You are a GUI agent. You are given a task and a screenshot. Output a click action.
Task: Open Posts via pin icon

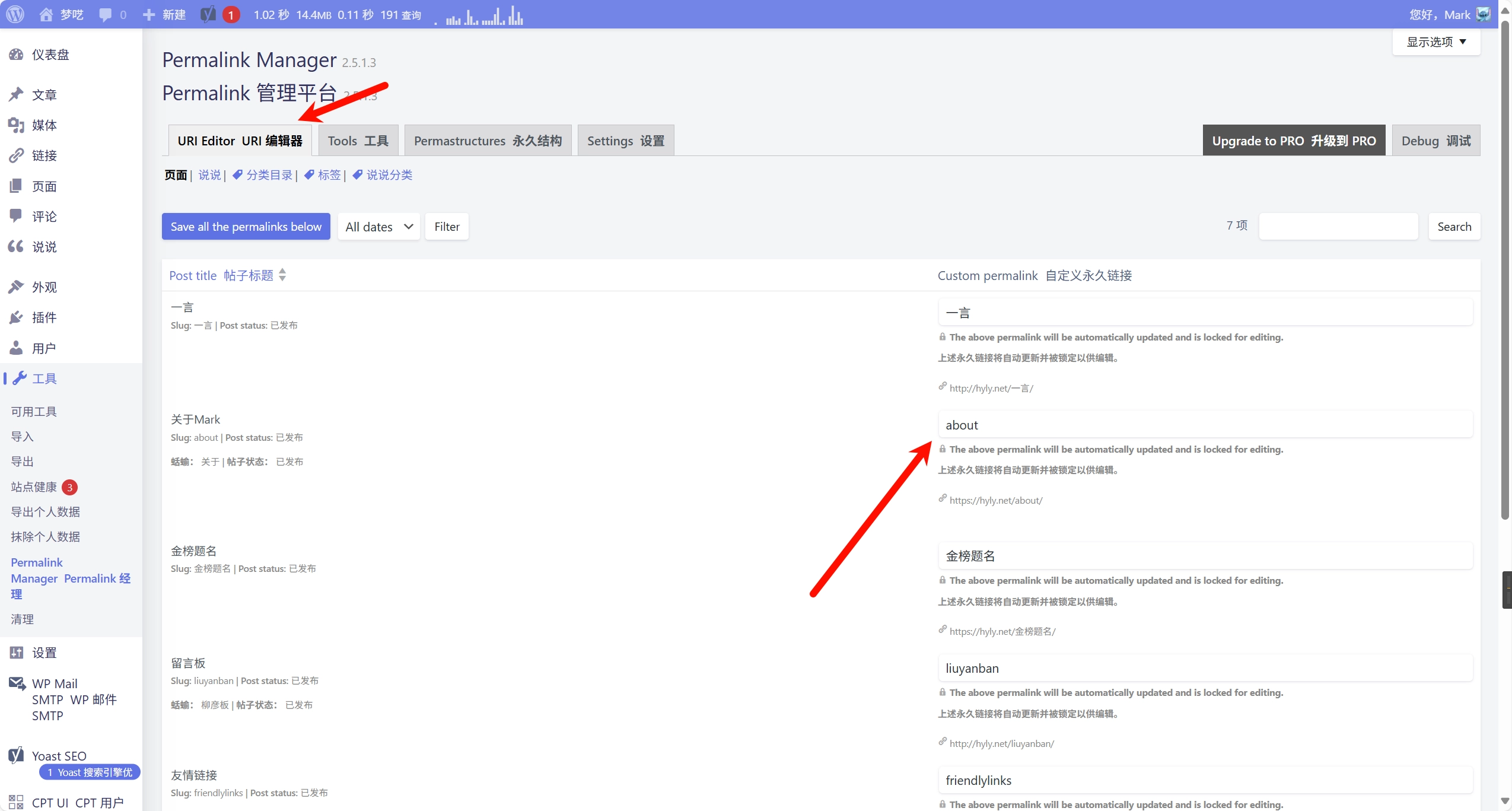tap(16, 94)
